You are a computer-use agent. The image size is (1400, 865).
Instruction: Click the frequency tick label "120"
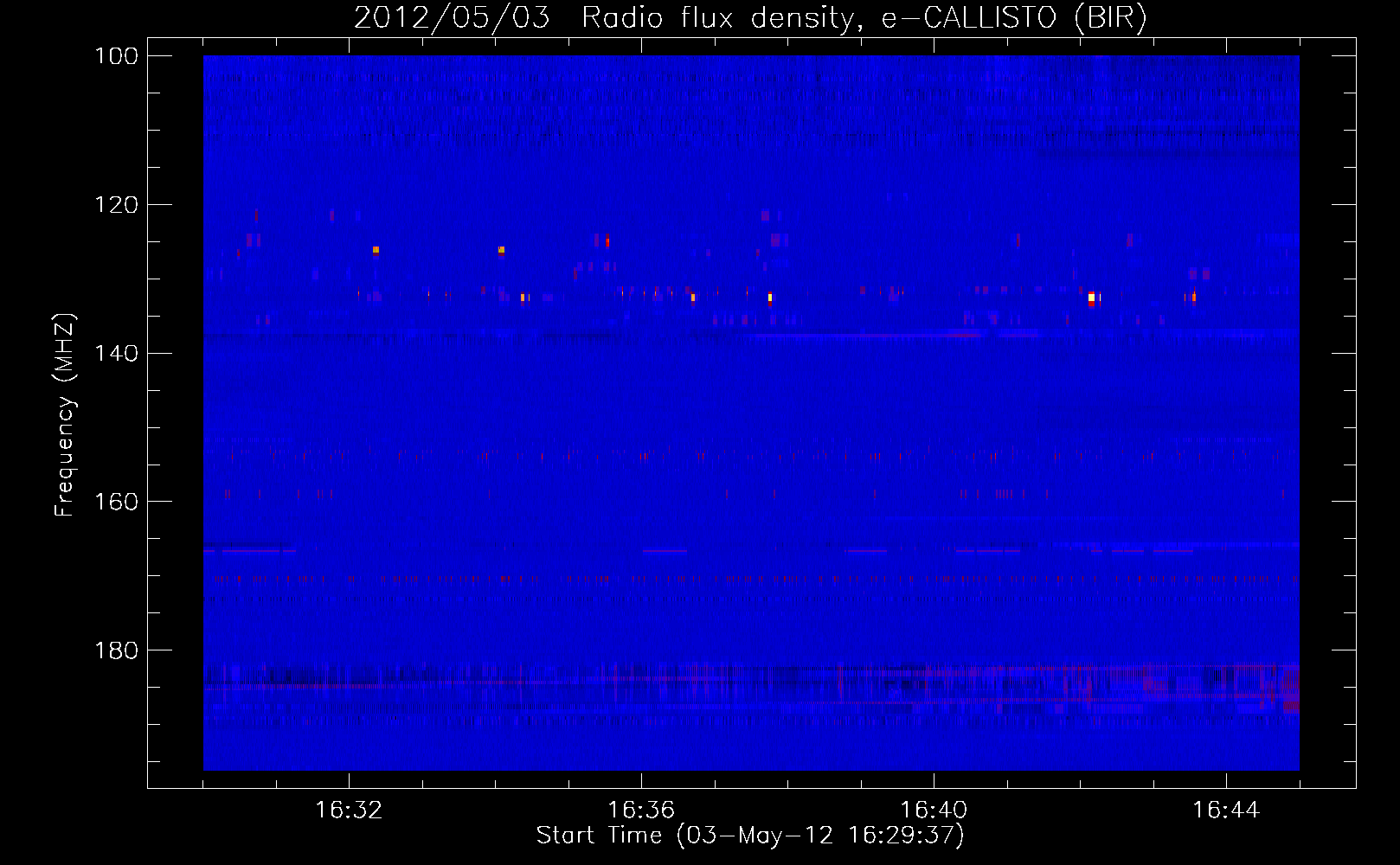(116, 205)
